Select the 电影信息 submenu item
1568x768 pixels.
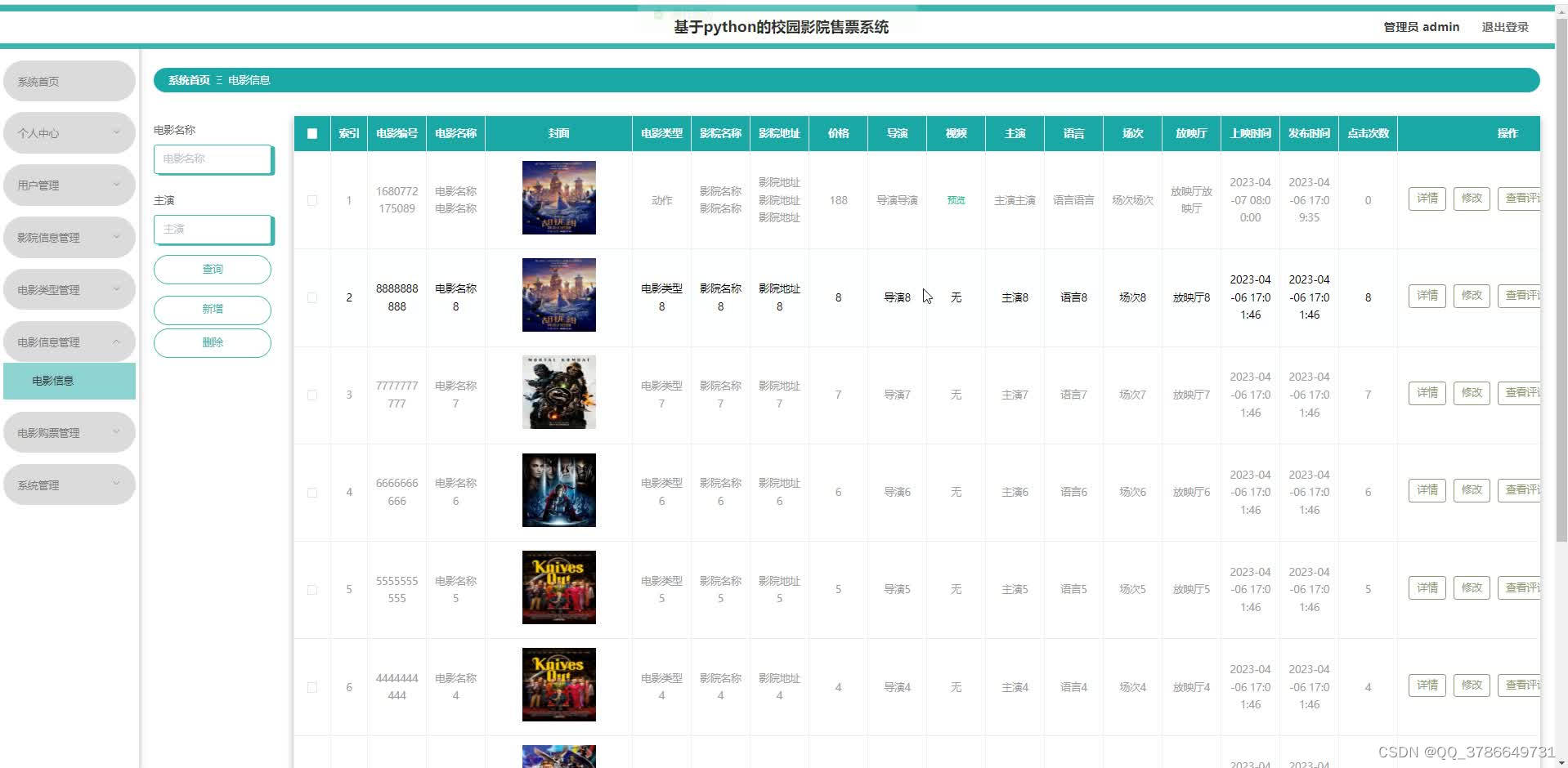click(69, 381)
